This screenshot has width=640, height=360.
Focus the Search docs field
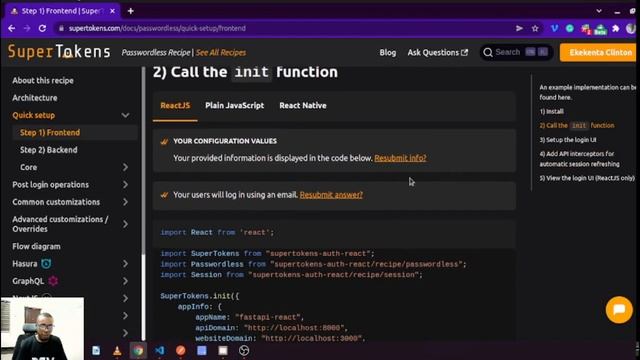coord(516,52)
